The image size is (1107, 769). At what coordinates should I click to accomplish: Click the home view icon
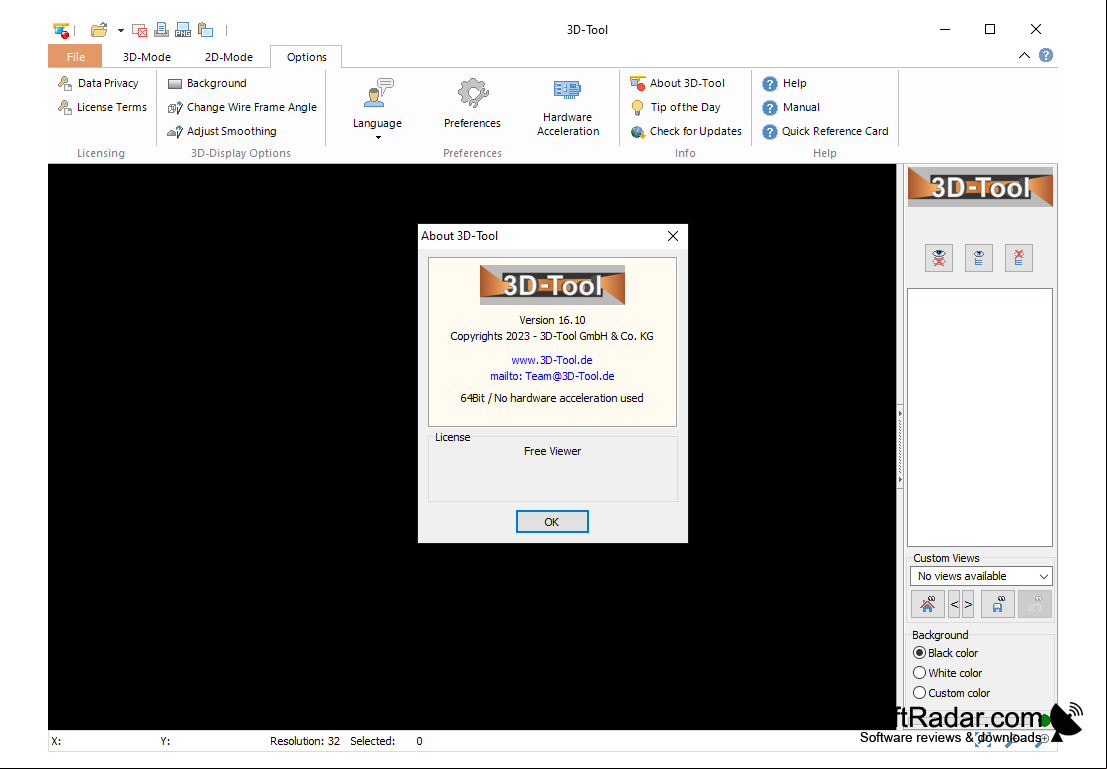[x=928, y=604]
